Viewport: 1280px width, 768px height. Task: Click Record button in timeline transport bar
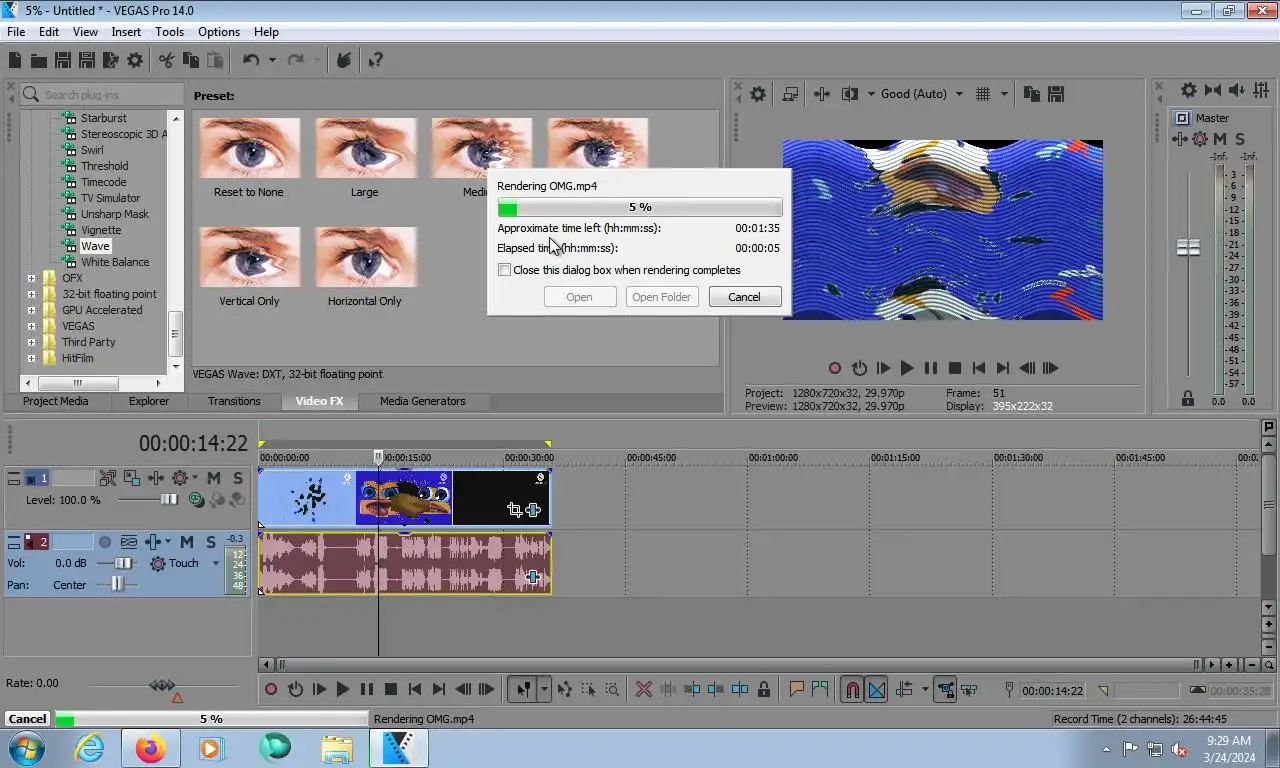(x=270, y=689)
